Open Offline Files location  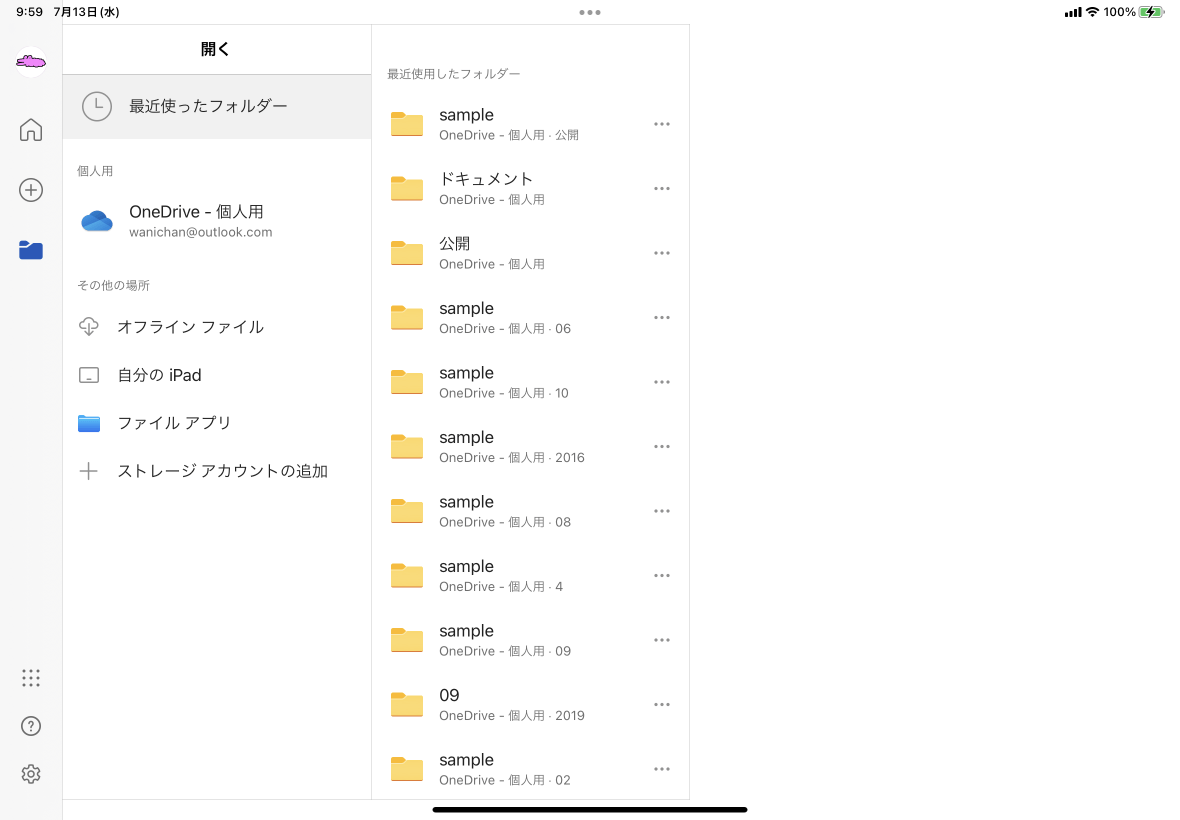[x=190, y=327]
